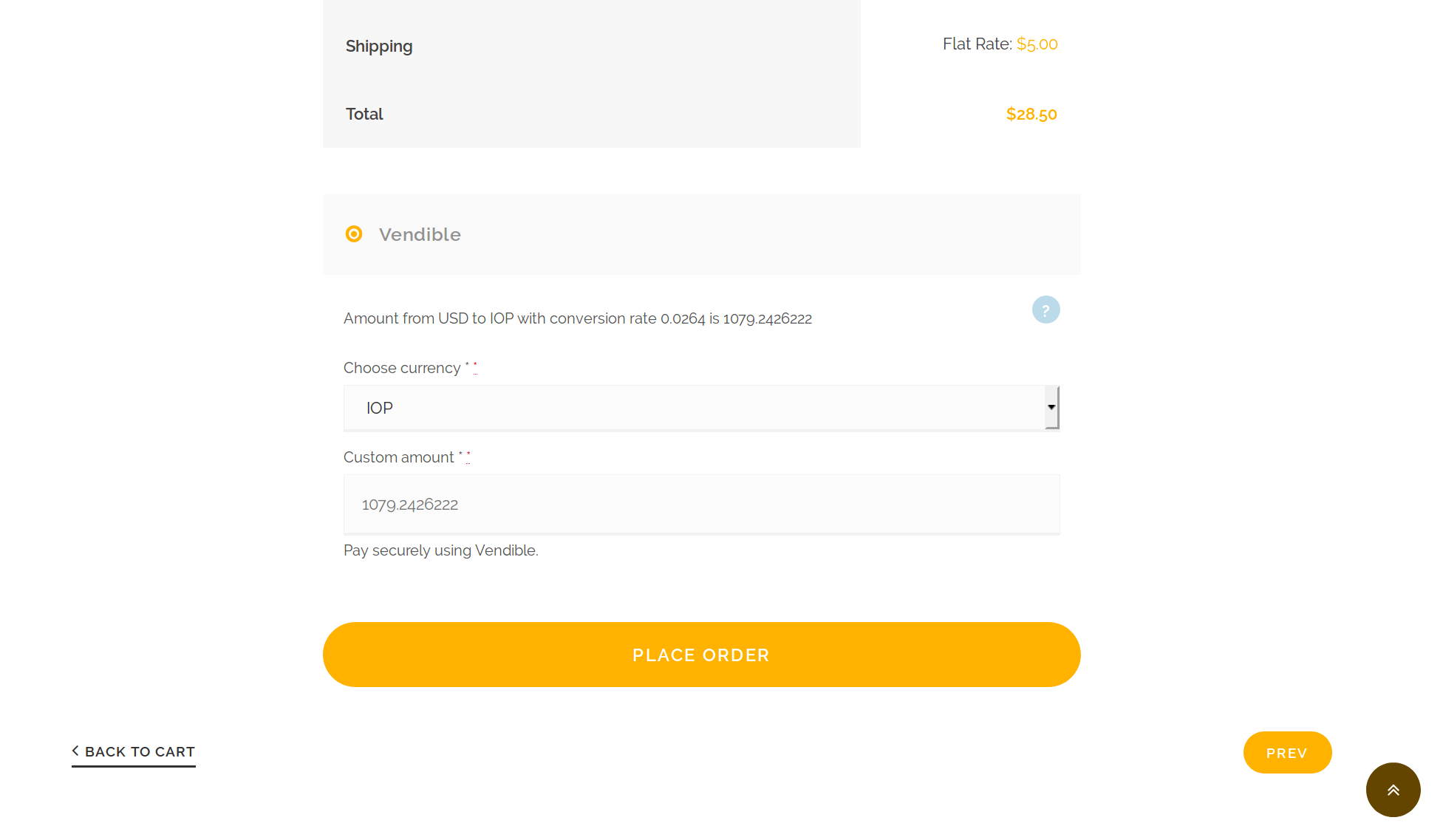Viewport: 1443px width, 840px height.
Task: Click the Total row label
Action: [364, 115]
